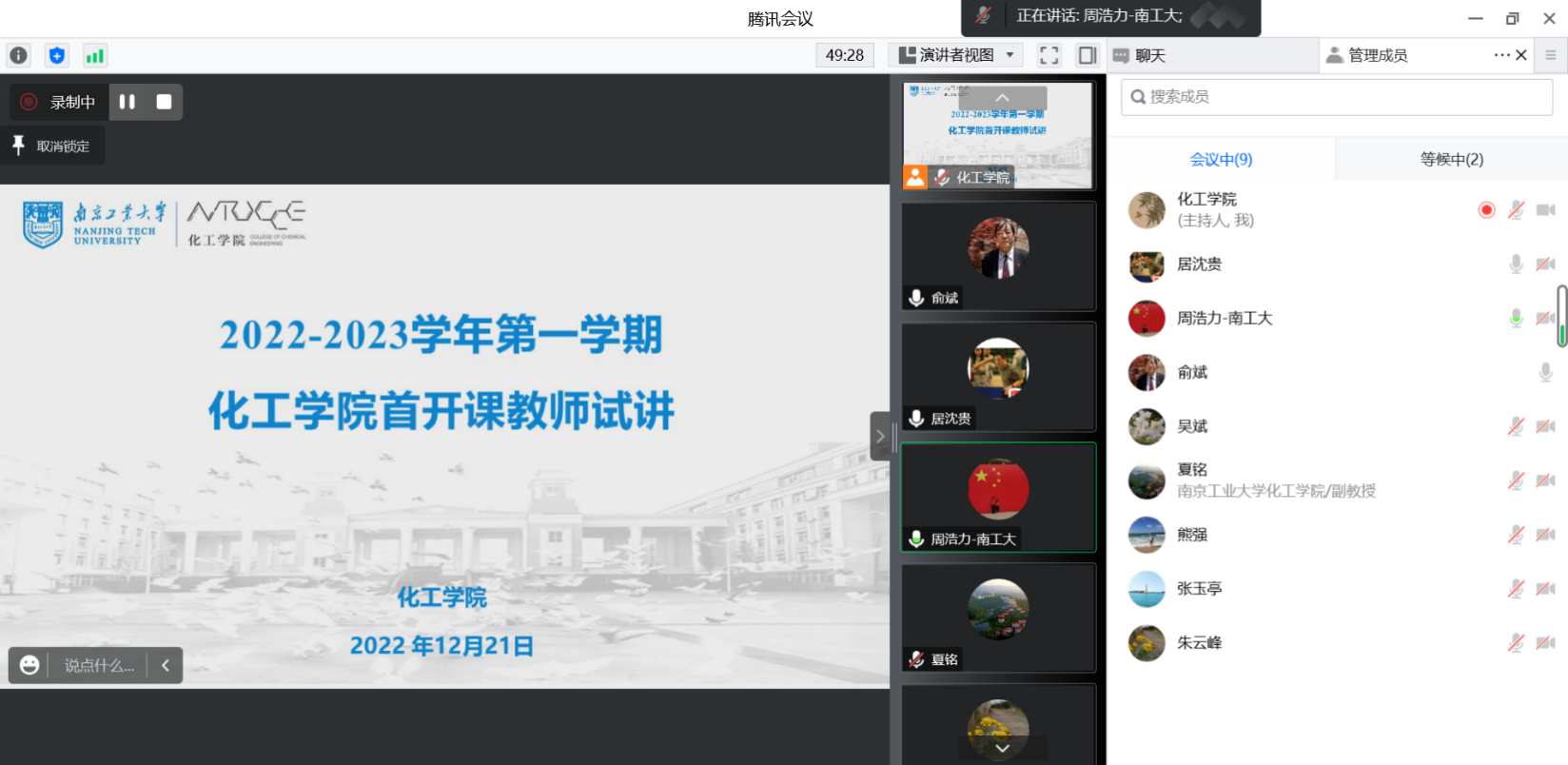Toggle the side panel layout icon
The height and width of the screenshot is (765, 1568).
click(x=1087, y=55)
